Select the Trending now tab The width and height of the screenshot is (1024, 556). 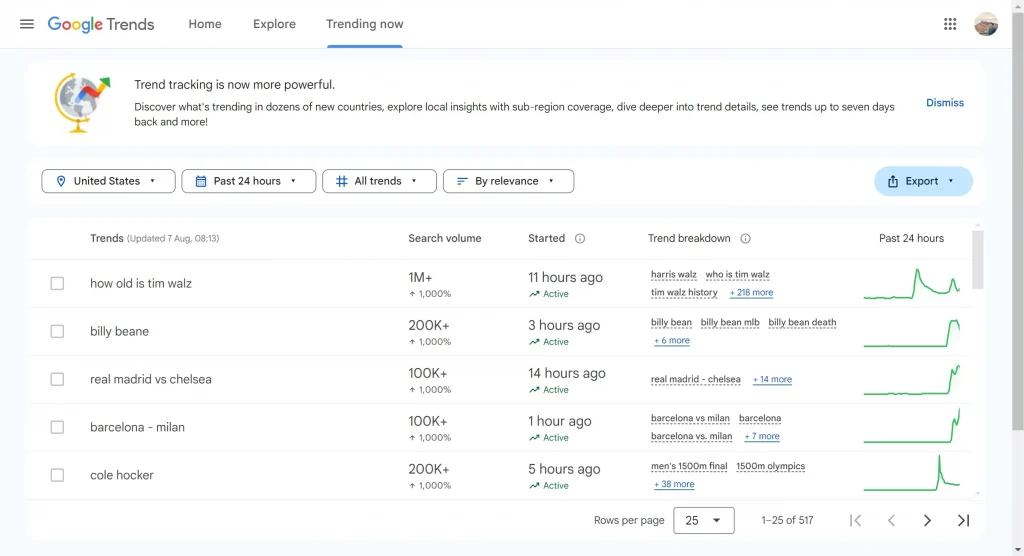click(364, 24)
